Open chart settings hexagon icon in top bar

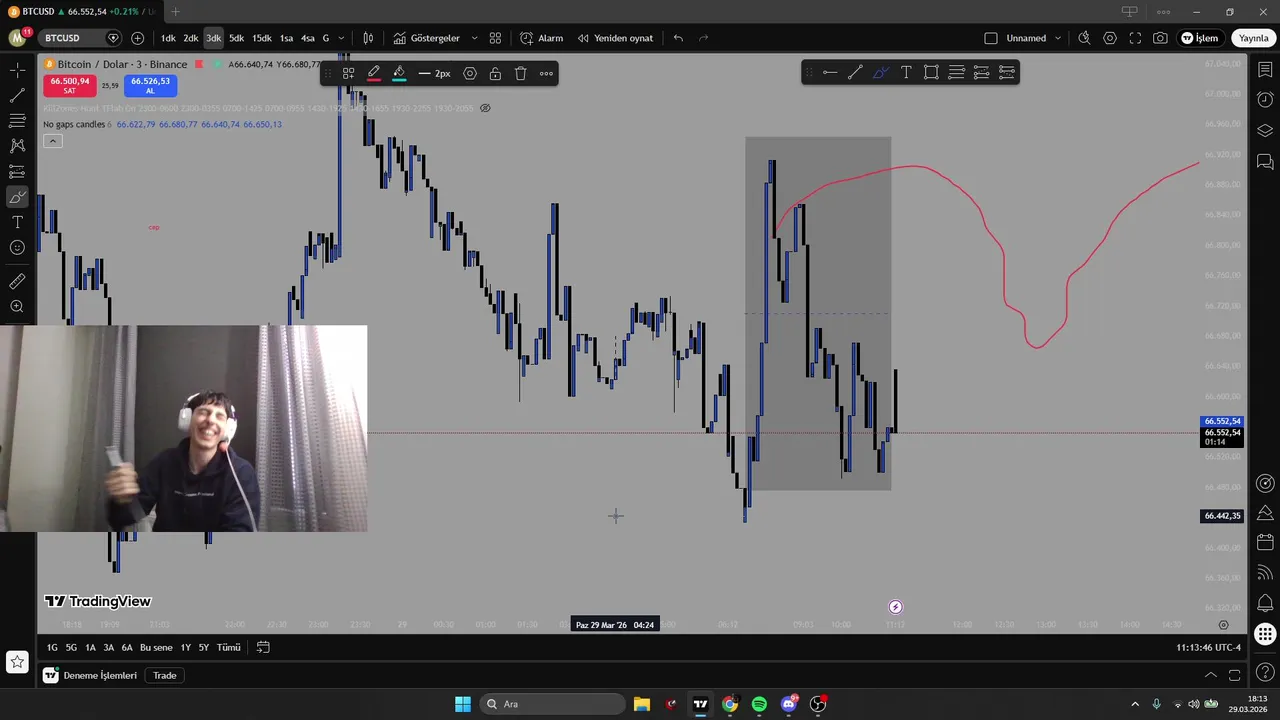click(1110, 38)
